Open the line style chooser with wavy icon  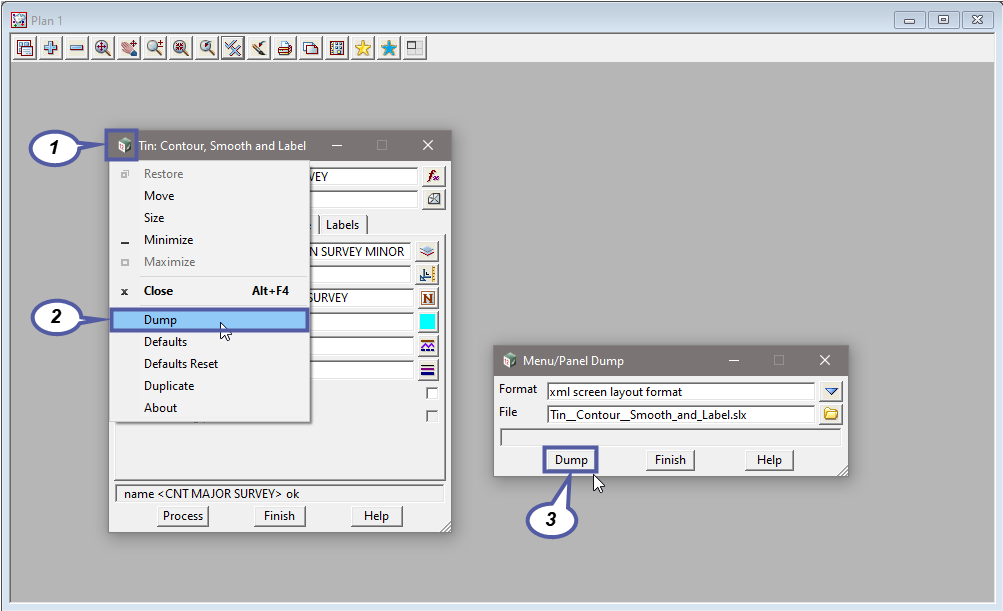pos(427,346)
